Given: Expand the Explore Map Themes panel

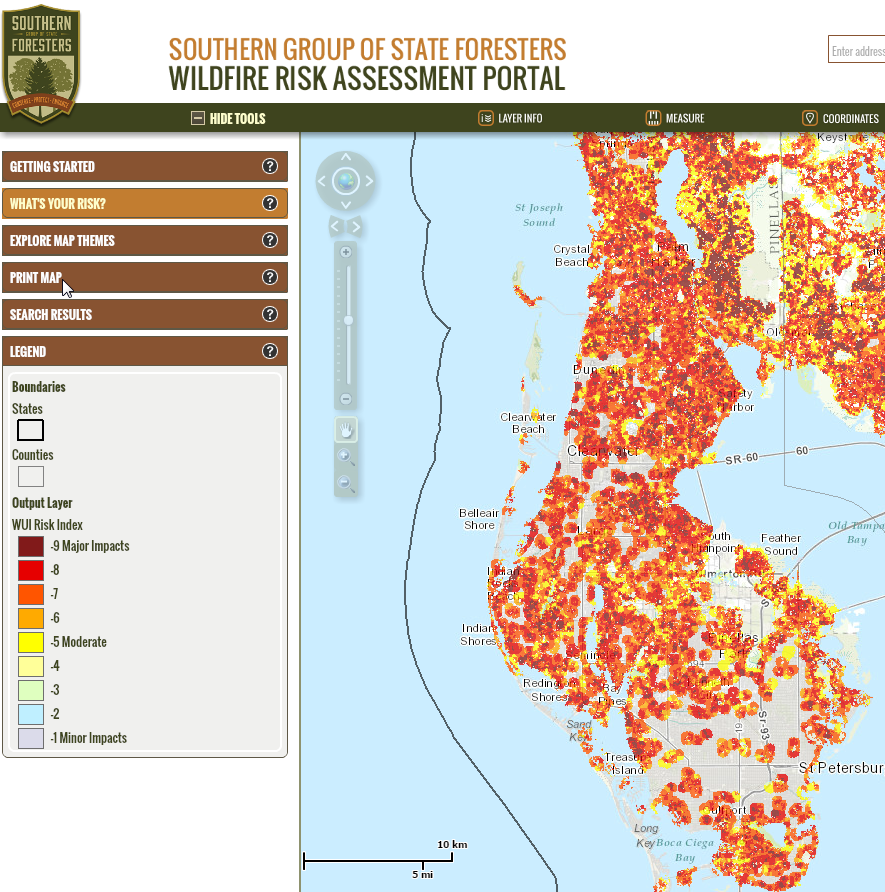Looking at the screenshot, I should (x=145, y=240).
